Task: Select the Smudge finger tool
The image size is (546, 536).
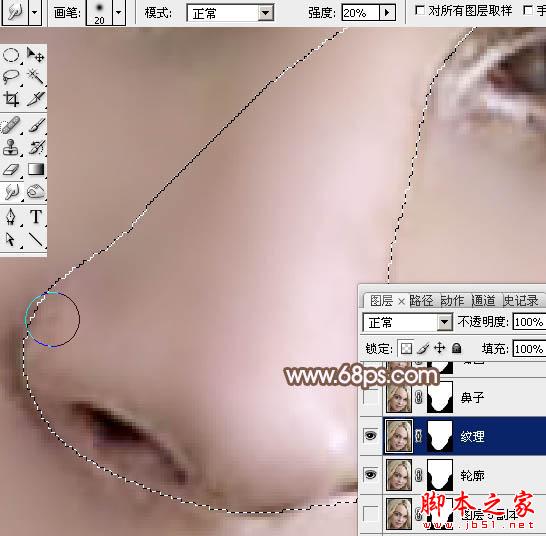Action: pyautogui.click(x=11, y=192)
